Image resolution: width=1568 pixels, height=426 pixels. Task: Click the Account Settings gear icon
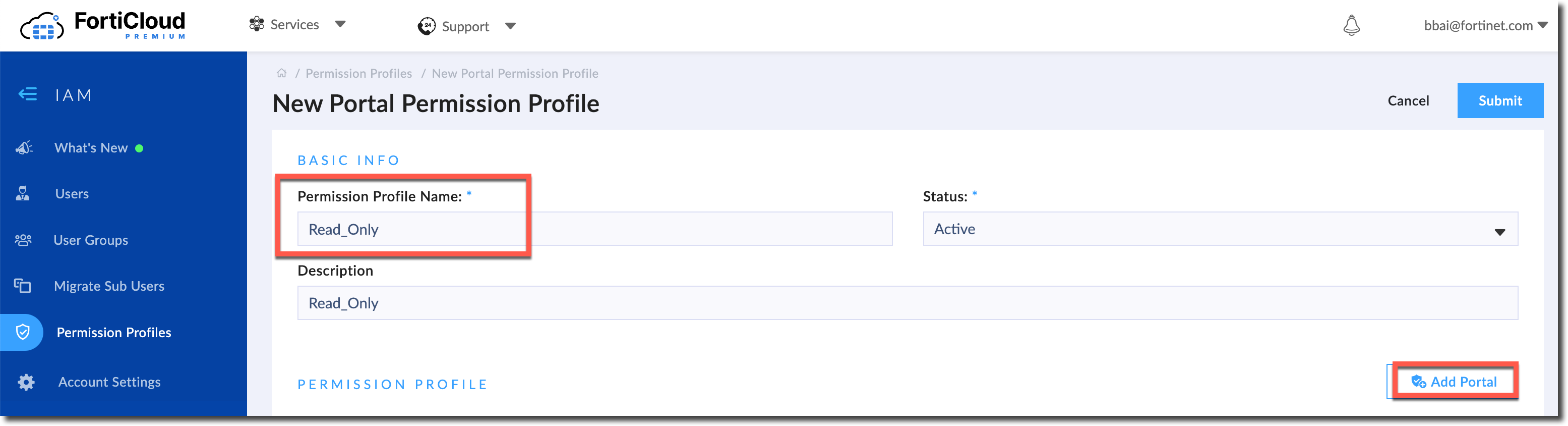point(26,382)
